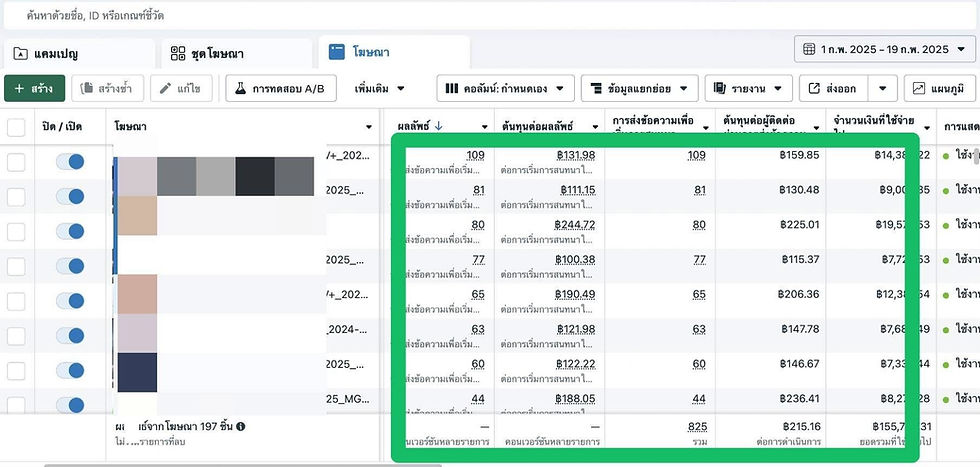
Task: Click the horizontal scrollbar at the bottom
Action: [x=242, y=464]
